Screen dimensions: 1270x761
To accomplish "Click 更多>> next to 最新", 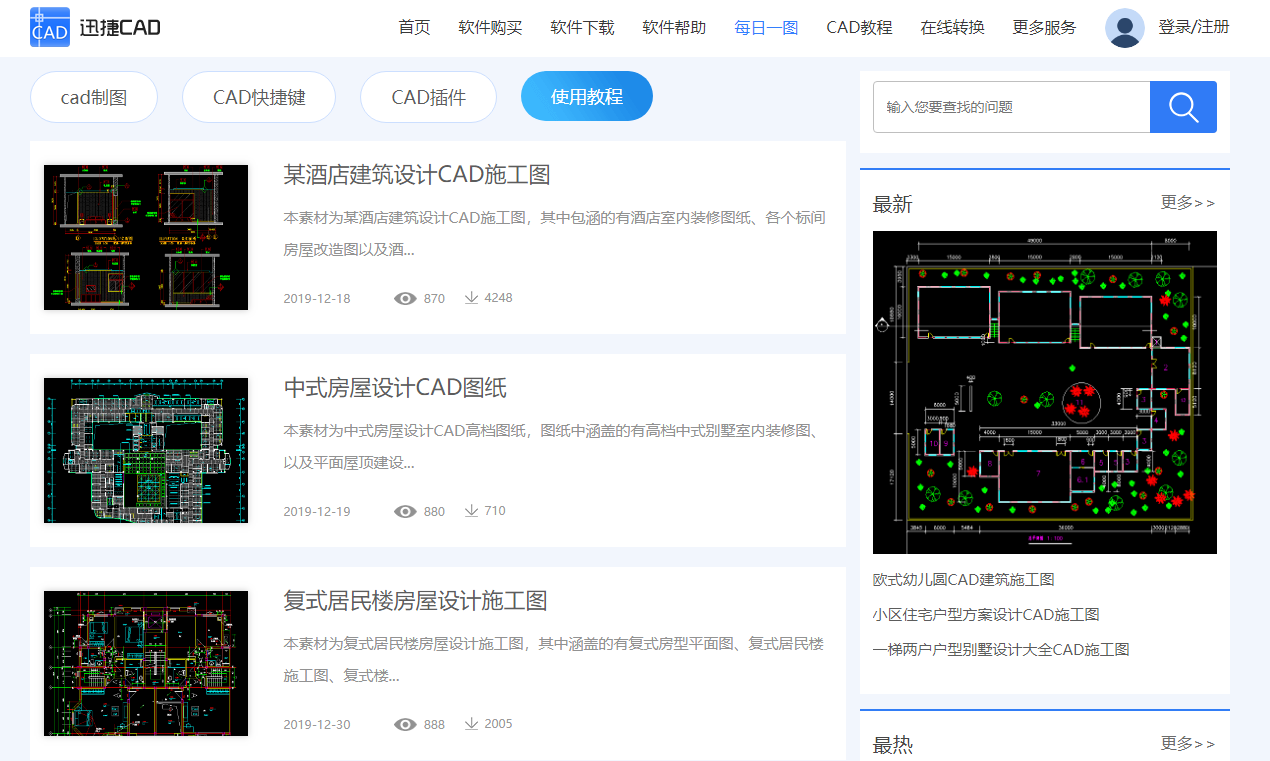I will point(1187,203).
